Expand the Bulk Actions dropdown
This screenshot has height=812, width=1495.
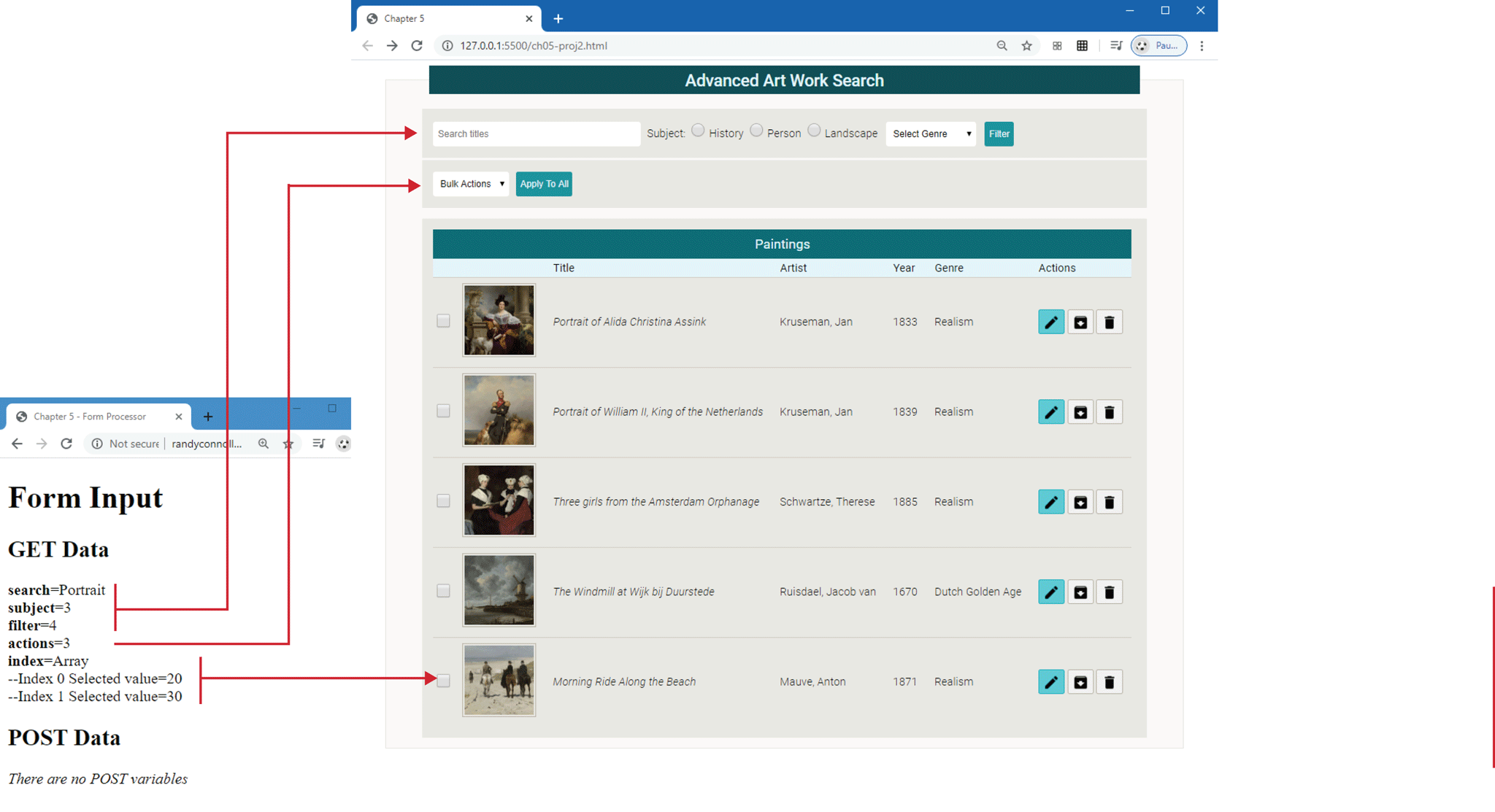point(471,184)
